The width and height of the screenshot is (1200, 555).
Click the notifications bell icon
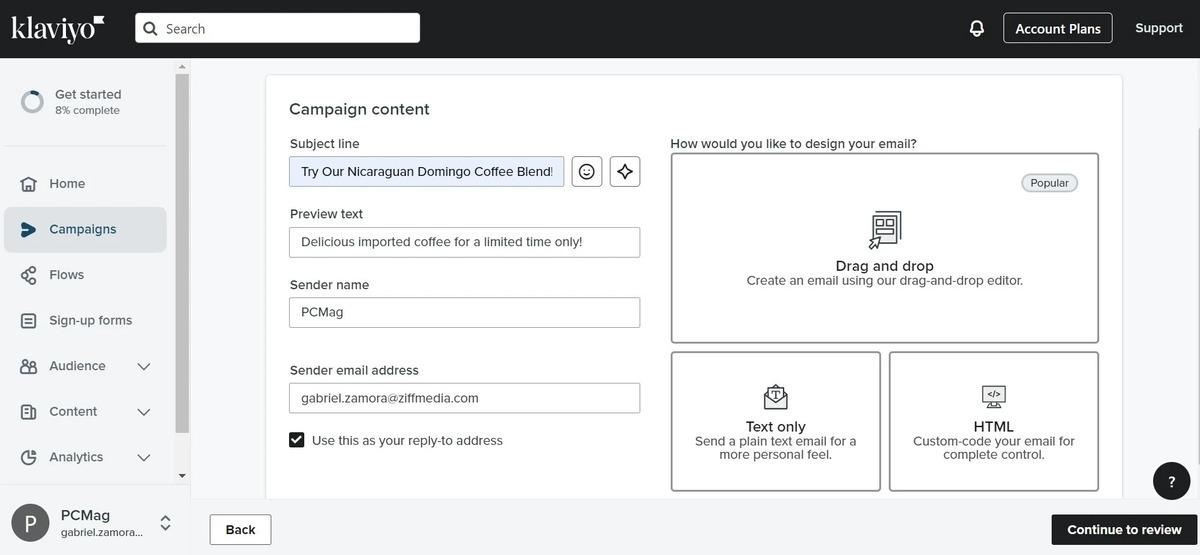click(977, 28)
